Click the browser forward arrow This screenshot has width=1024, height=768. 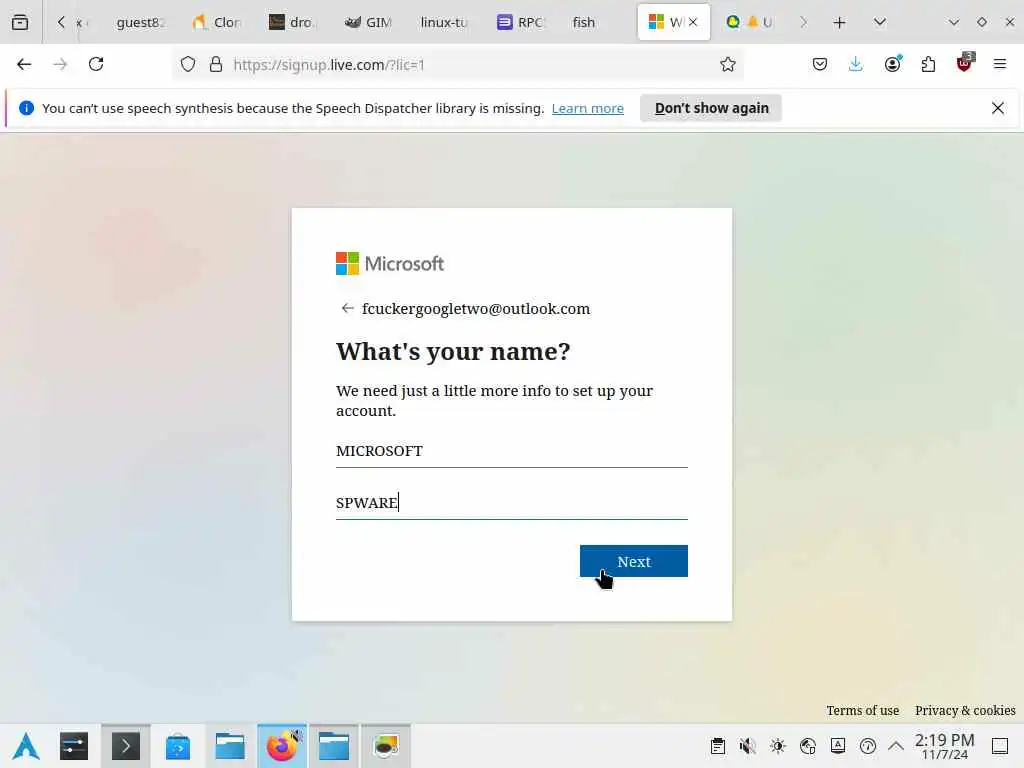pyautogui.click(x=60, y=64)
